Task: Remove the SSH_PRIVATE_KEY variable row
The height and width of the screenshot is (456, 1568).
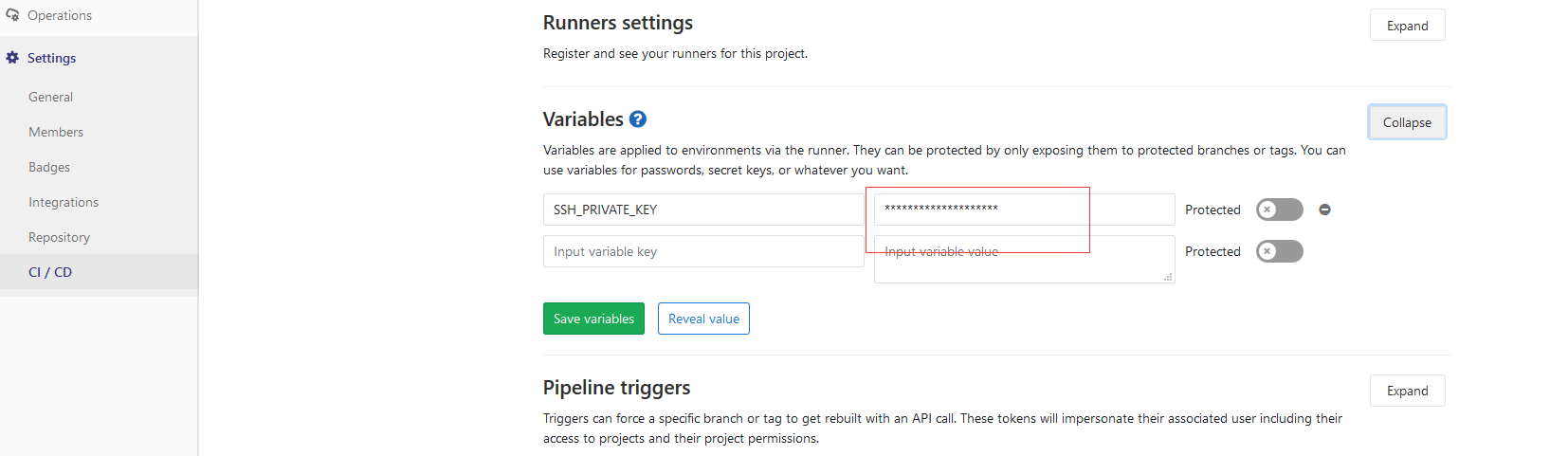Action: pyautogui.click(x=1325, y=210)
